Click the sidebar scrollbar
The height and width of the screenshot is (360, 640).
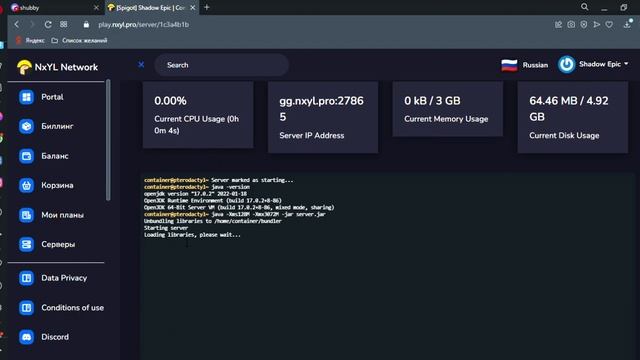pos(108,140)
